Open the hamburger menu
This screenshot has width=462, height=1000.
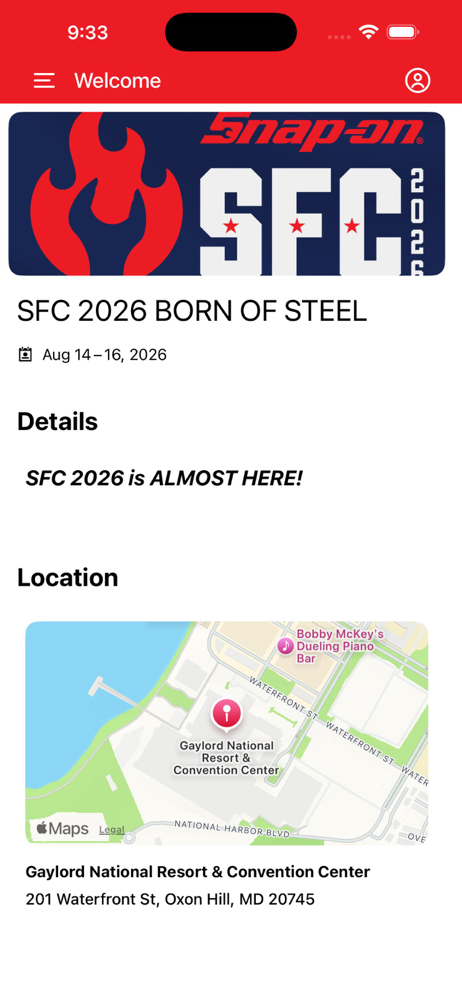coord(44,80)
